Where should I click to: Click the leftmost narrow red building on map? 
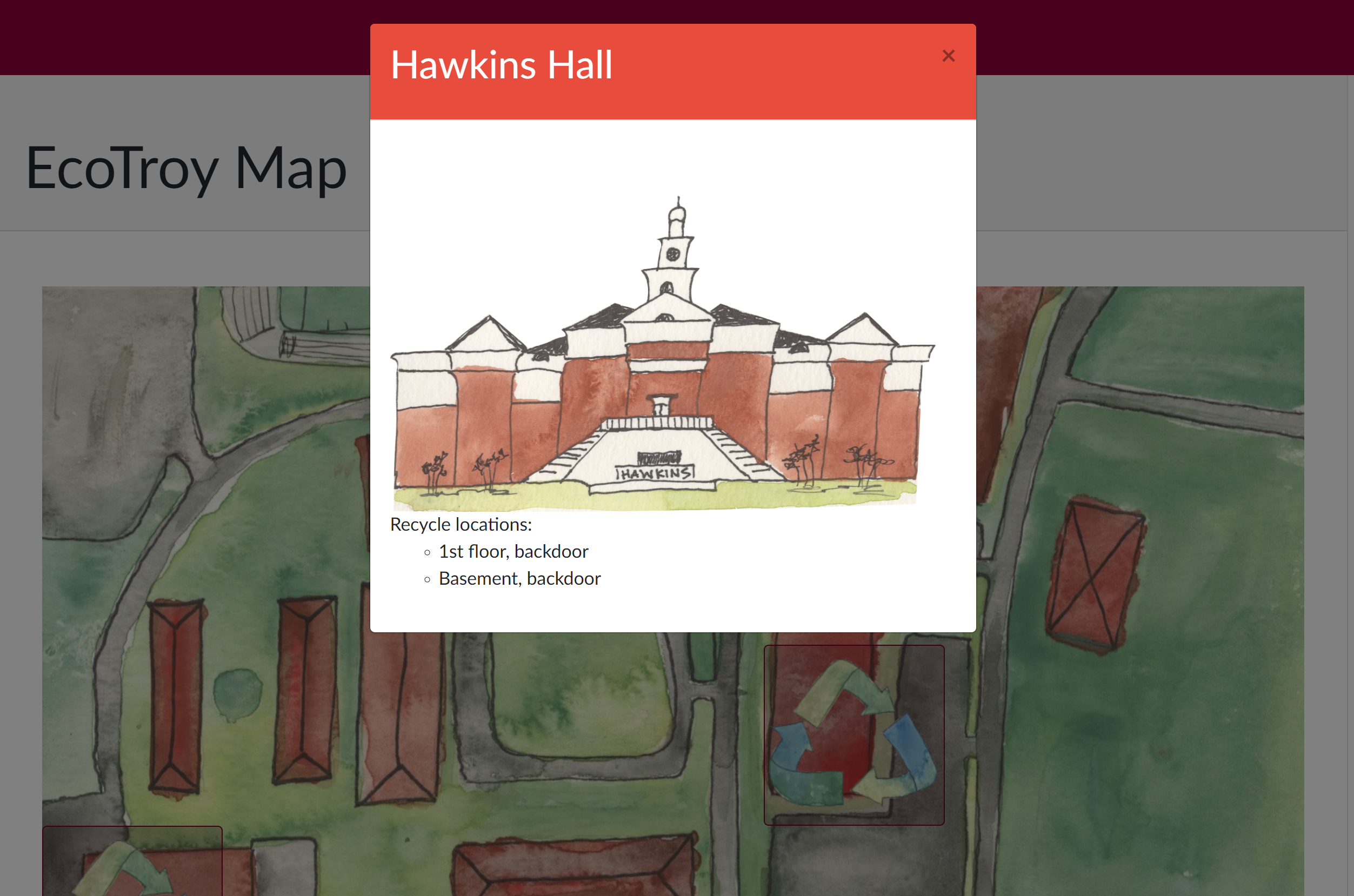(x=176, y=694)
